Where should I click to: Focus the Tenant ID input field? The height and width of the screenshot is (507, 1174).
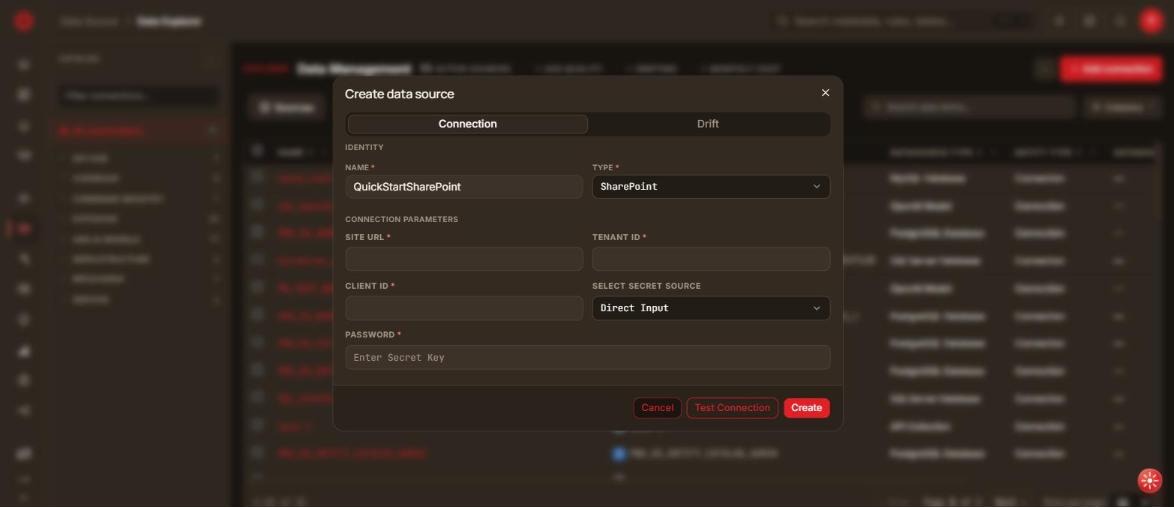(x=711, y=259)
